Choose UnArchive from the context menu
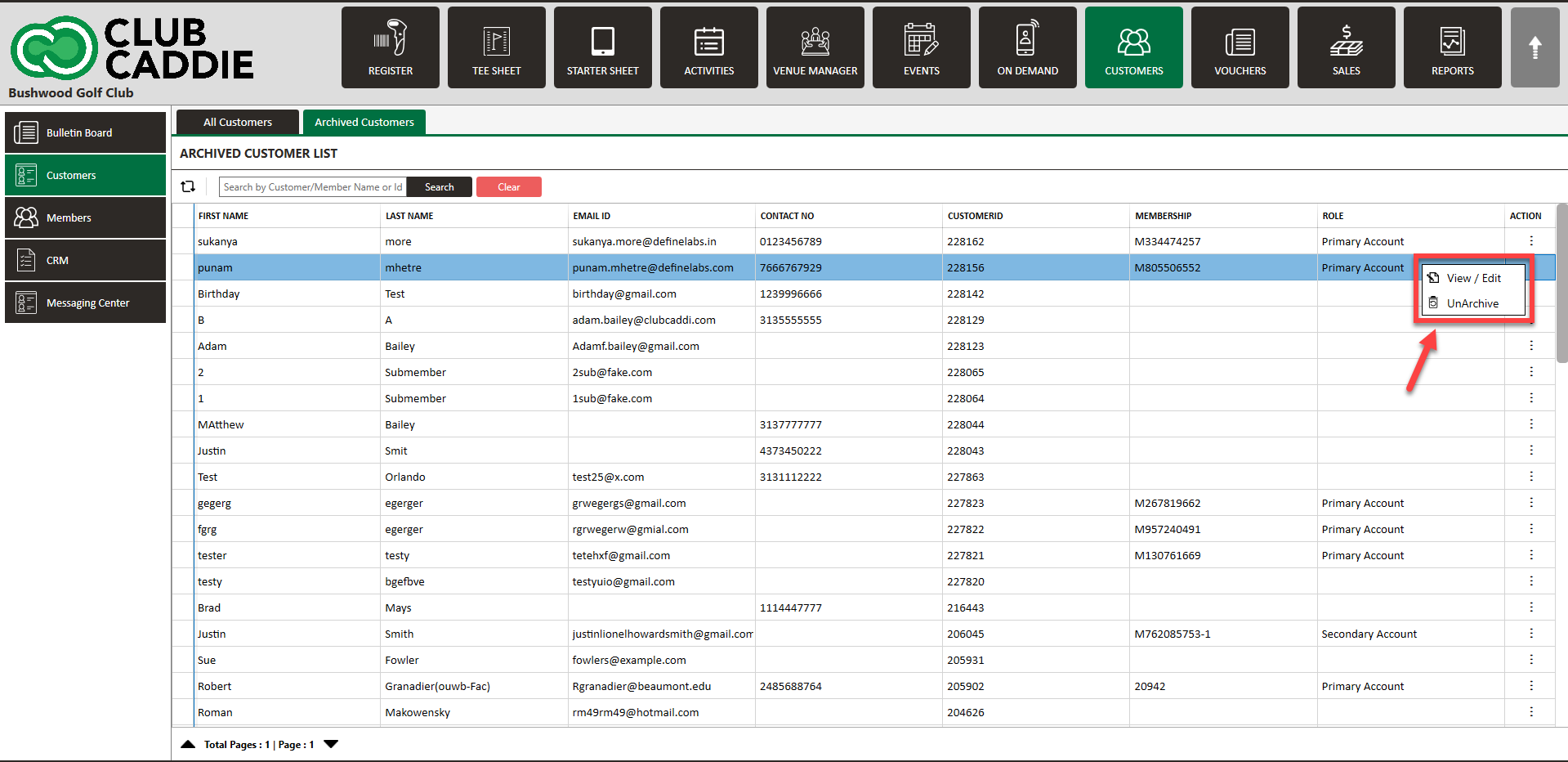This screenshot has height=762, width=1568. coord(1472,303)
